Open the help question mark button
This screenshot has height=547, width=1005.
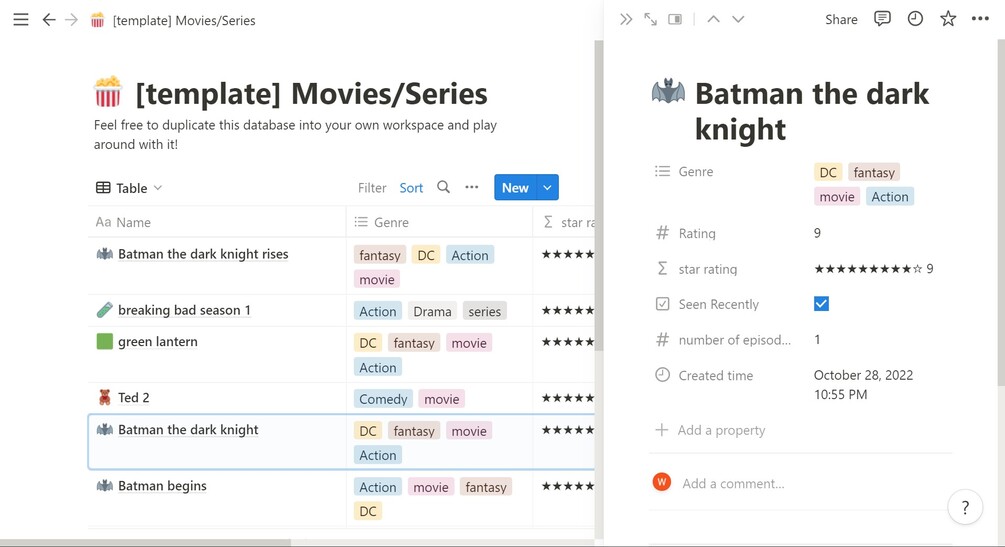coord(965,508)
